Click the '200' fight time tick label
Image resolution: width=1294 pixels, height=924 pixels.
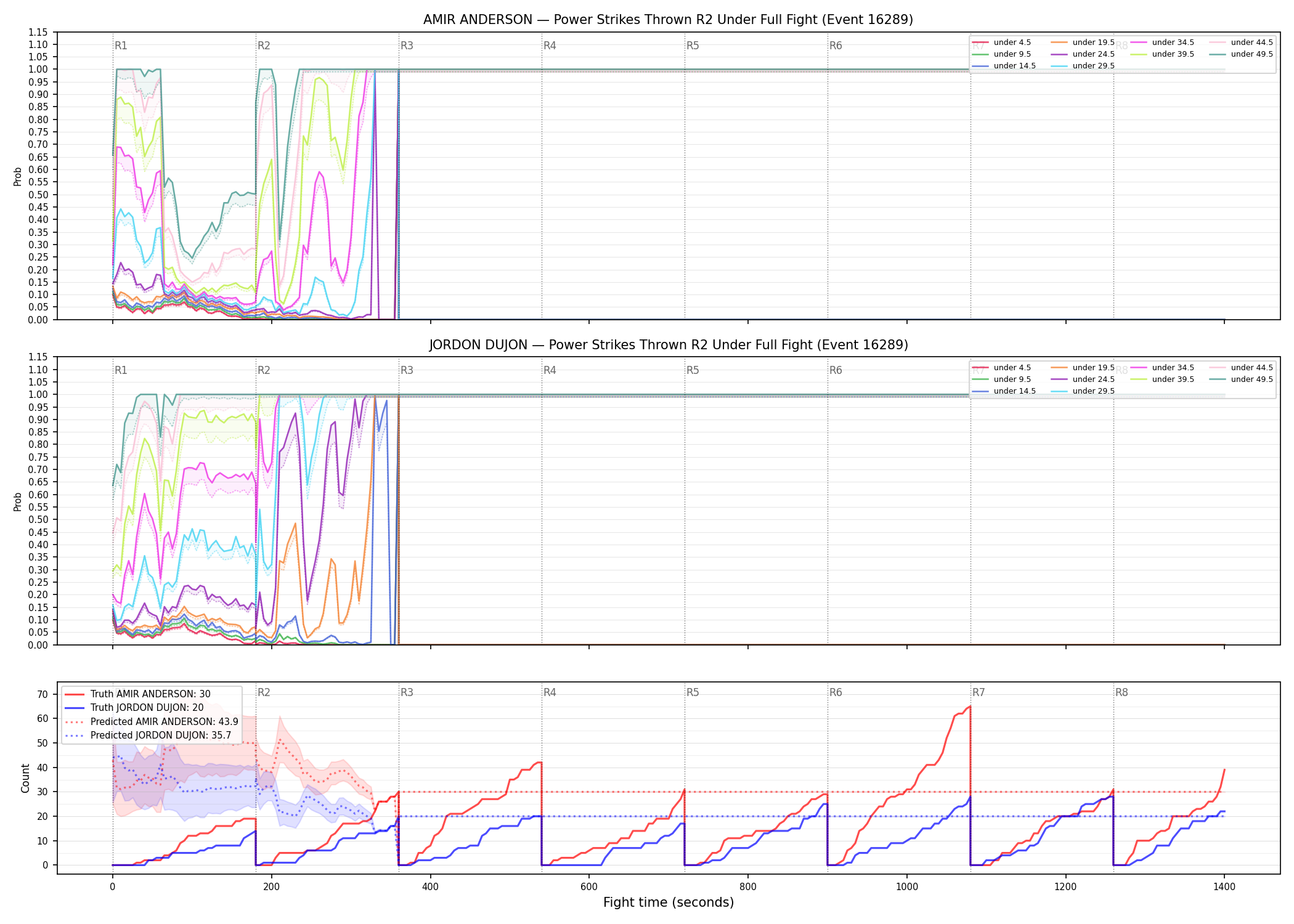click(x=271, y=887)
